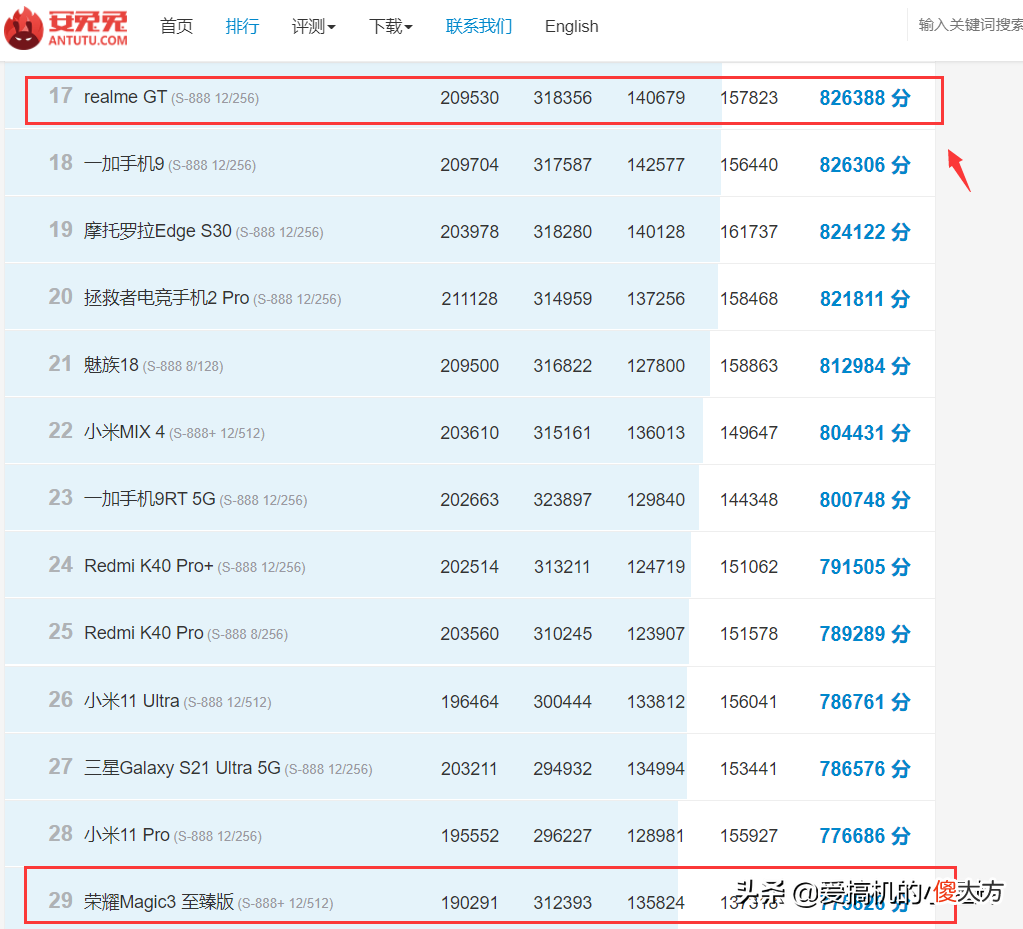Select the 小米11 Ultra device name
The height and width of the screenshot is (929, 1023).
click(131, 701)
